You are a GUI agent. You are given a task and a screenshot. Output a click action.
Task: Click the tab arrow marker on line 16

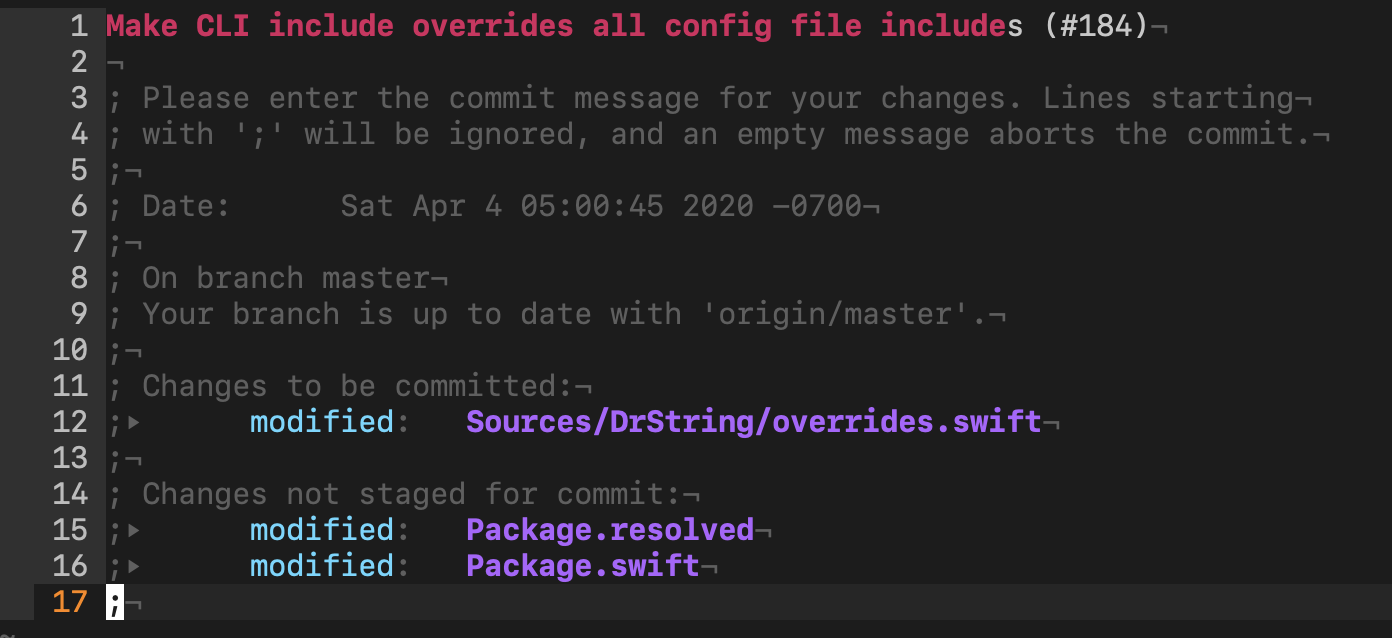click(x=134, y=567)
